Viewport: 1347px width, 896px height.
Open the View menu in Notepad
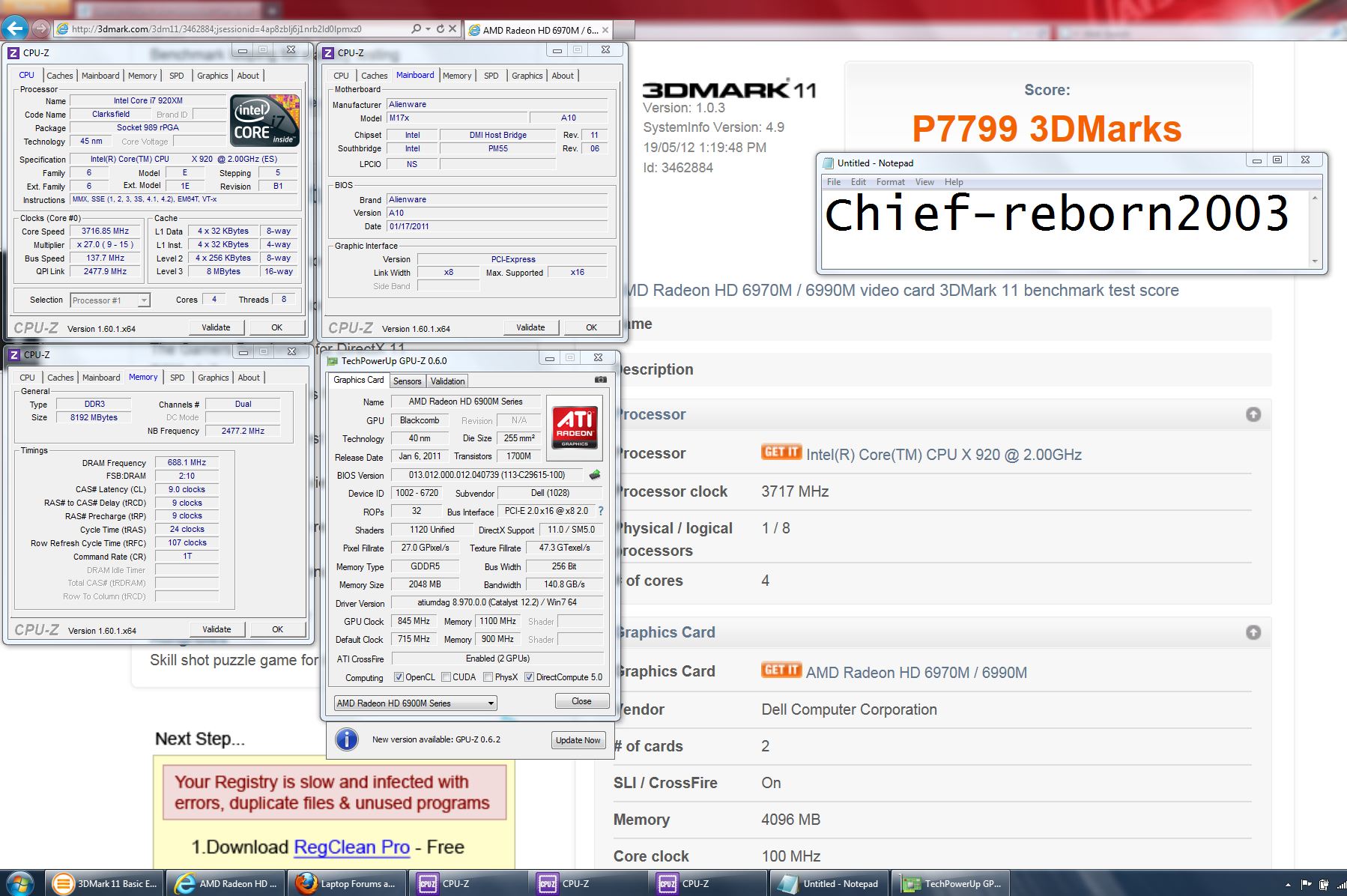tap(924, 182)
